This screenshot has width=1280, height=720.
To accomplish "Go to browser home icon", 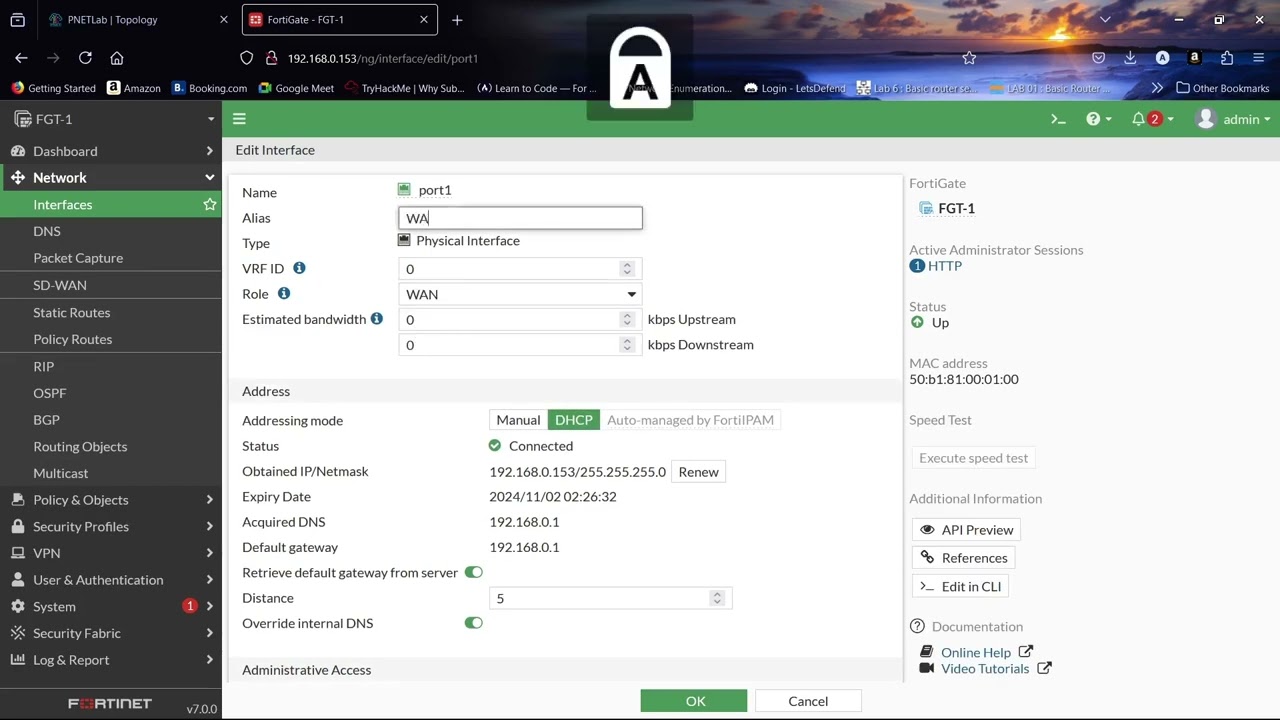I will [x=117, y=58].
